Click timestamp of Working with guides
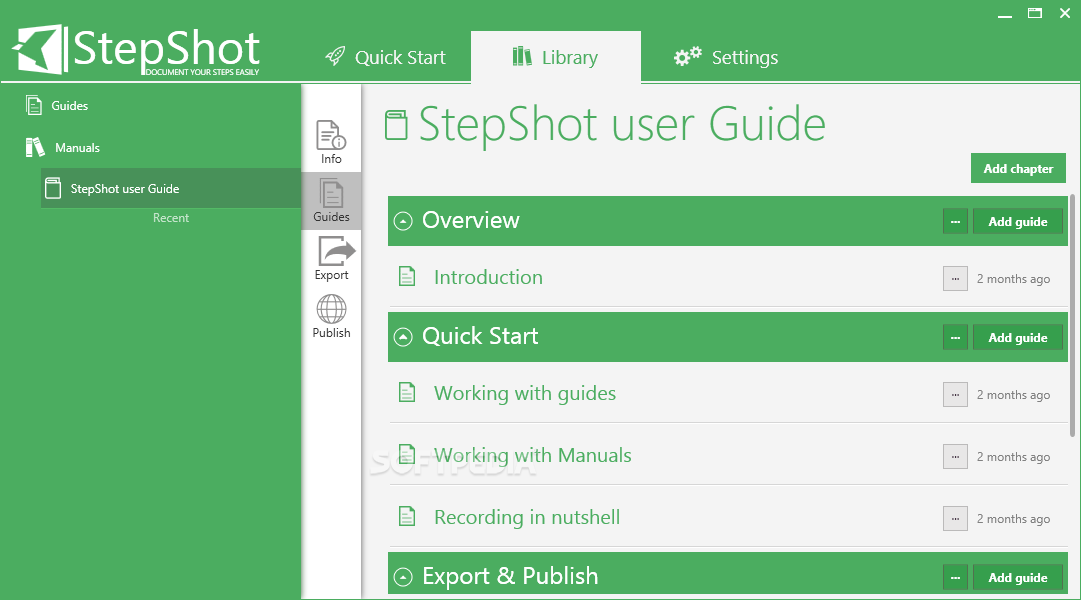This screenshot has height=600, width=1081. point(1013,394)
